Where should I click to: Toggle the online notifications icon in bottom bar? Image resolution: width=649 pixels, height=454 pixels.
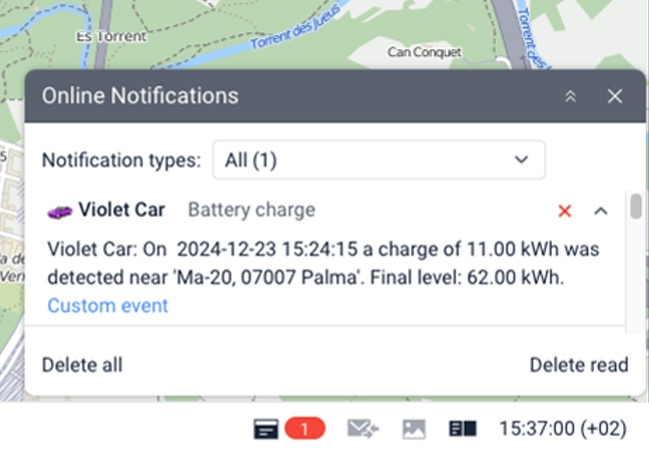[x=265, y=429]
